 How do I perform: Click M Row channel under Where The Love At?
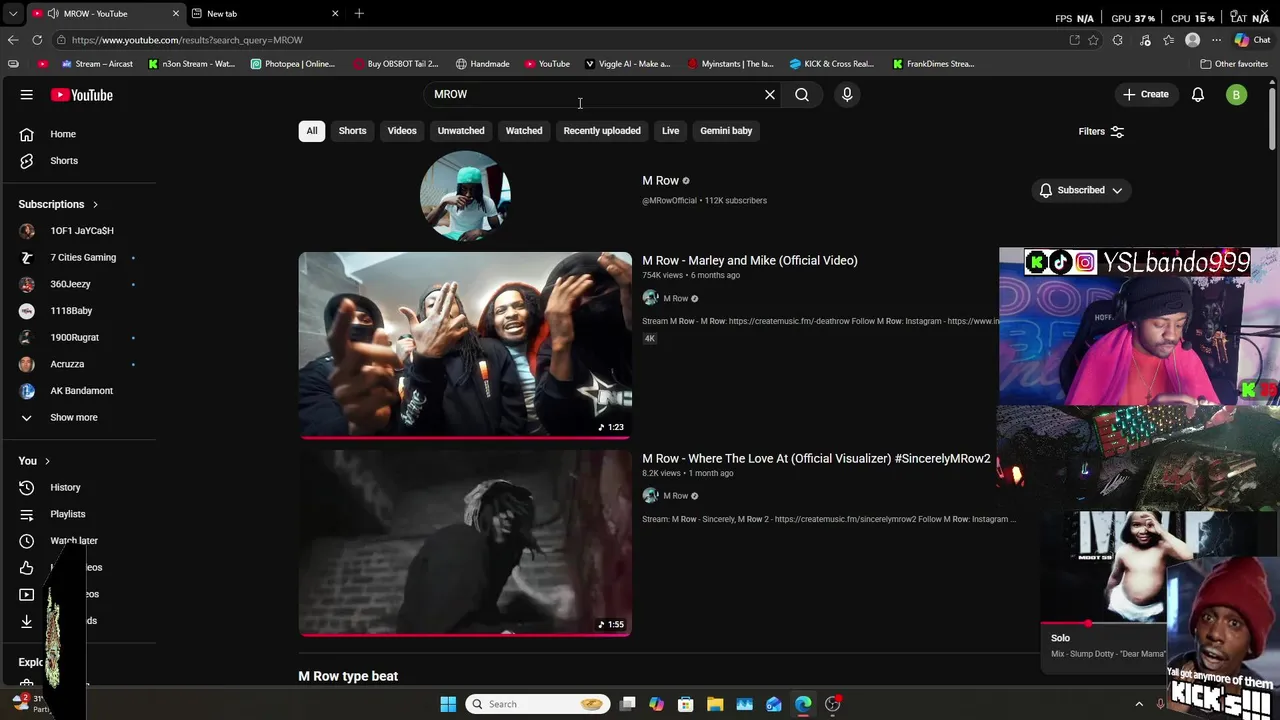coord(675,496)
